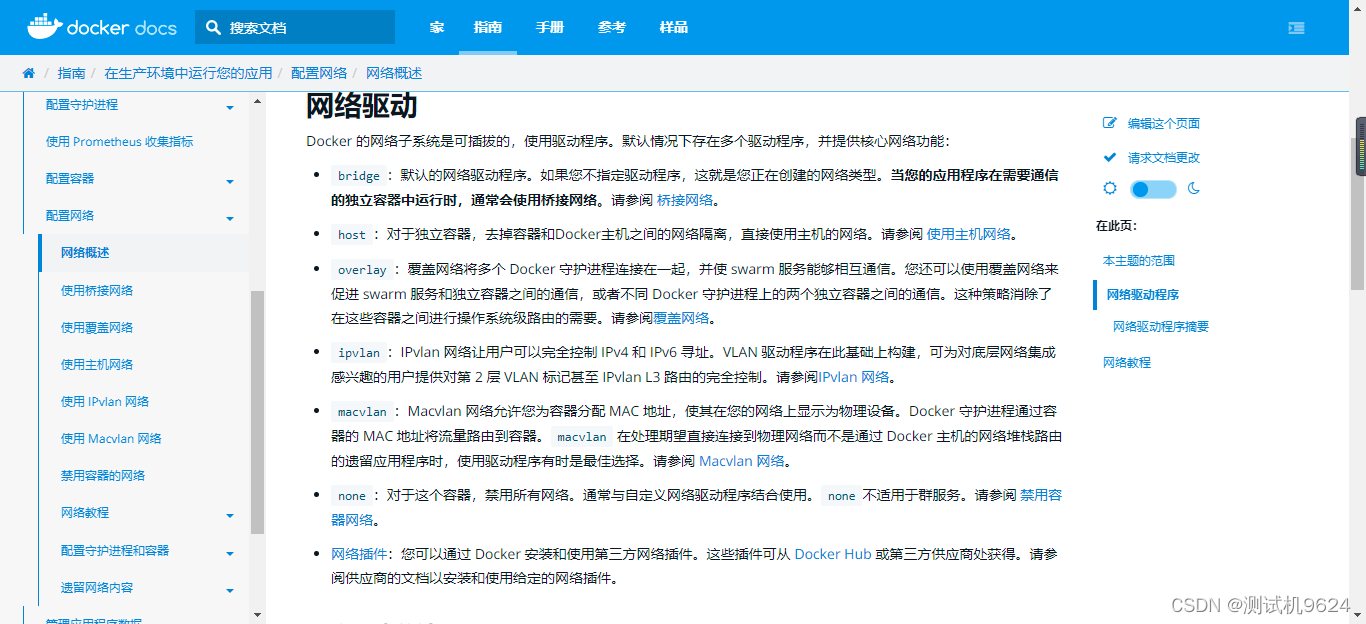Click the sidebar scrollbar thumb
The width and height of the screenshot is (1366, 624).
pyautogui.click(x=257, y=412)
